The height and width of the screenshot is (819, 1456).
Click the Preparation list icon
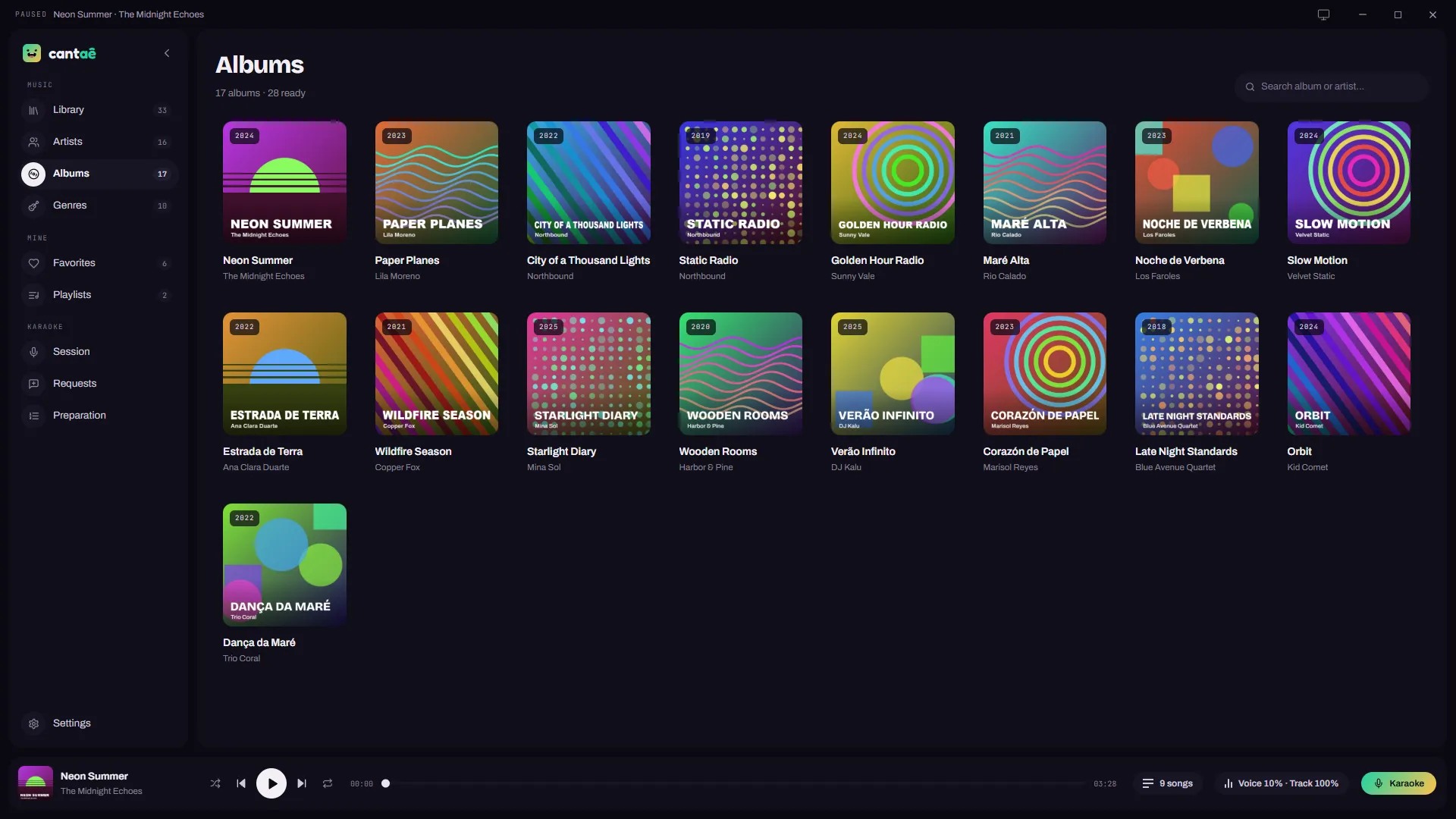[33, 416]
